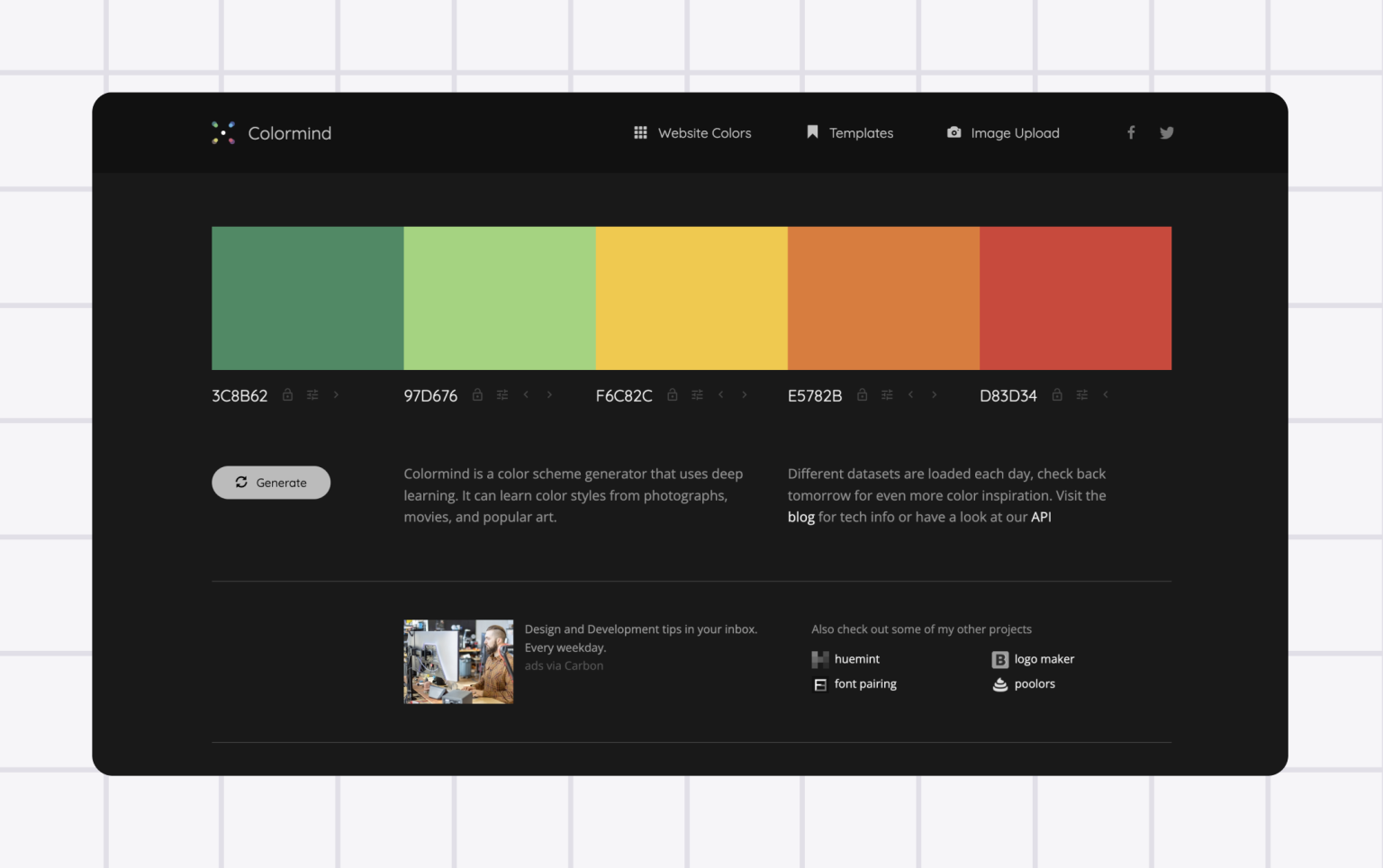This screenshot has width=1383, height=868.
Task: Open fine-tune sliders for 97D676
Action: click(502, 394)
